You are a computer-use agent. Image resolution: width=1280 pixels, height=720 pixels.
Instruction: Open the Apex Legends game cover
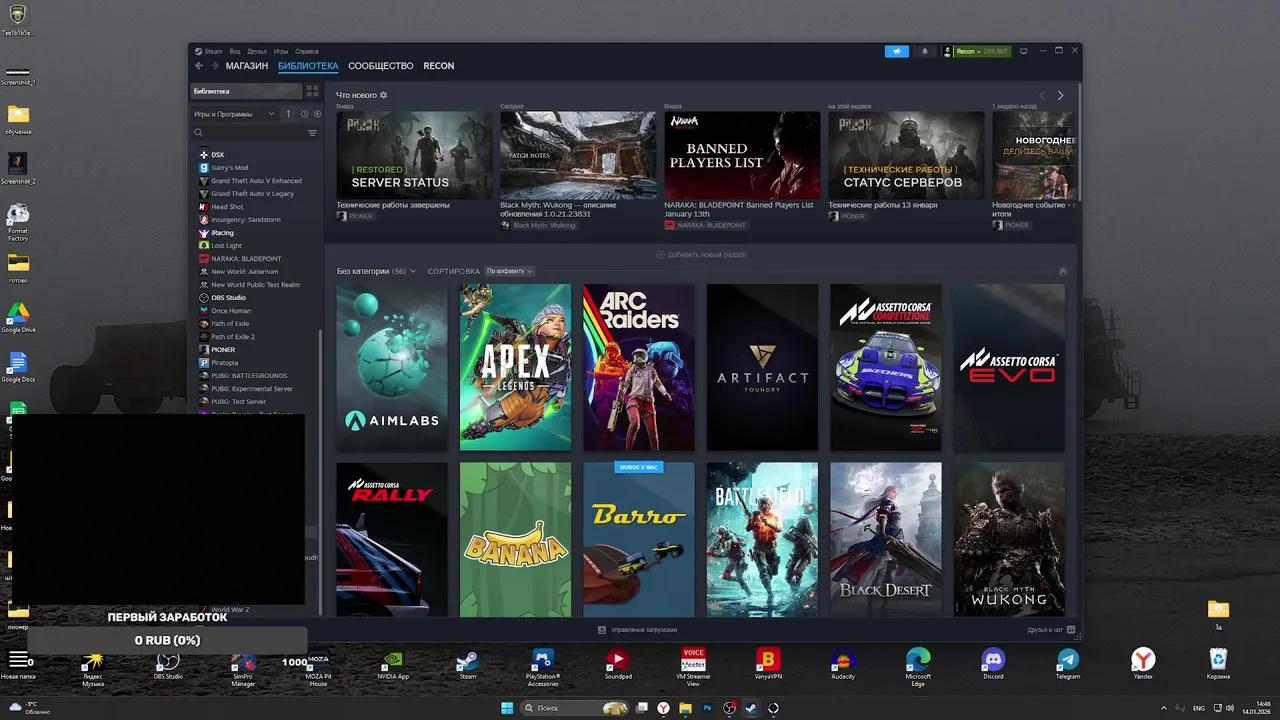(x=515, y=367)
